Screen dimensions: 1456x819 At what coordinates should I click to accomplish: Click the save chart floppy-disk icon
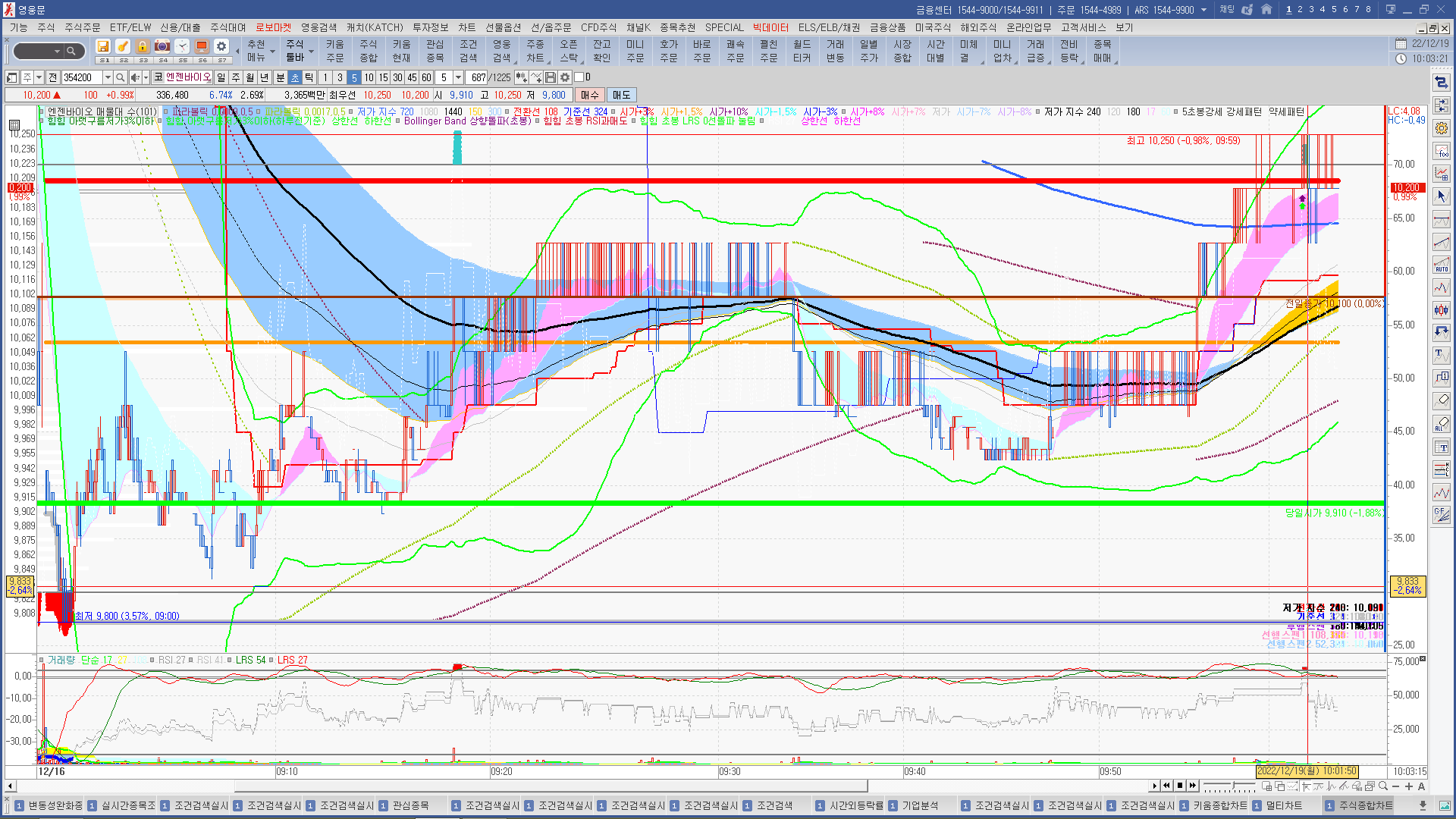(x=551, y=77)
